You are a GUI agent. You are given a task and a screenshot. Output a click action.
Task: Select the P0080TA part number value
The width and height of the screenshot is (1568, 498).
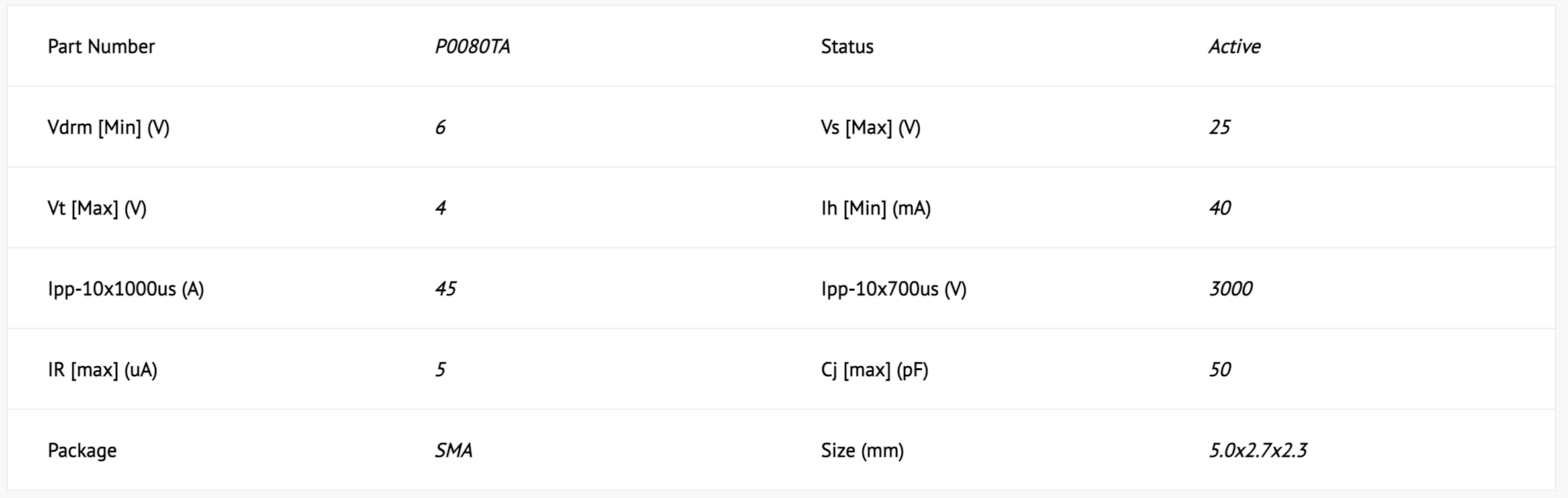472,46
